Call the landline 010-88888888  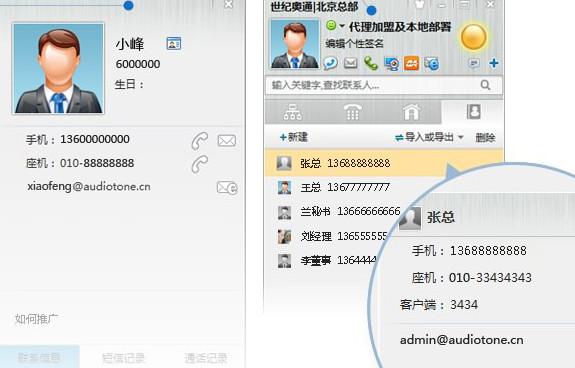tap(199, 164)
